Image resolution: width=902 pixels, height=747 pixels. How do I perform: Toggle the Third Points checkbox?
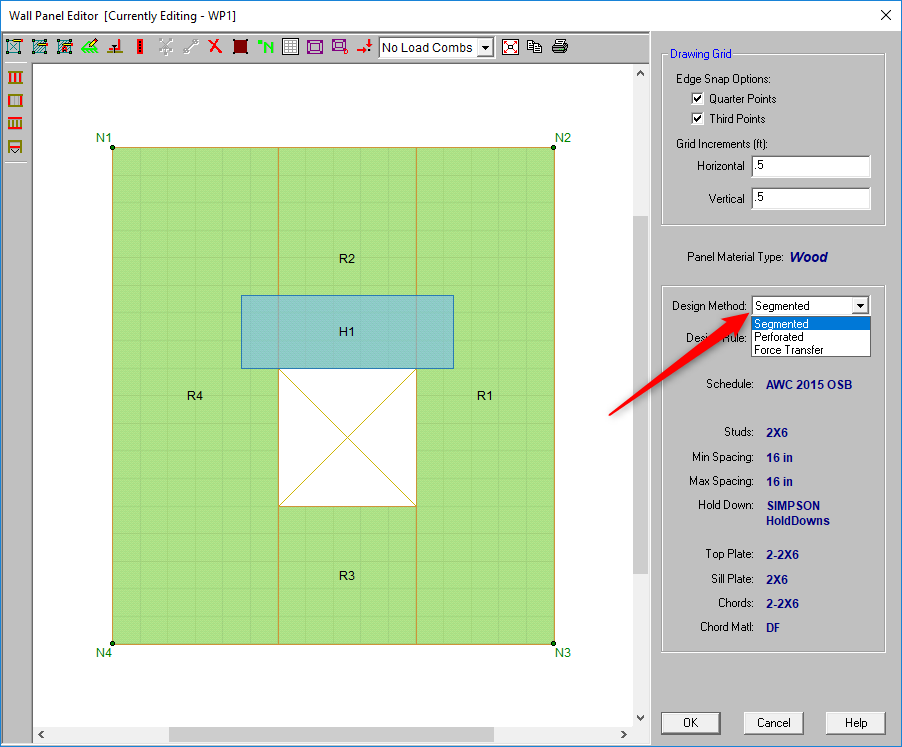pos(697,118)
